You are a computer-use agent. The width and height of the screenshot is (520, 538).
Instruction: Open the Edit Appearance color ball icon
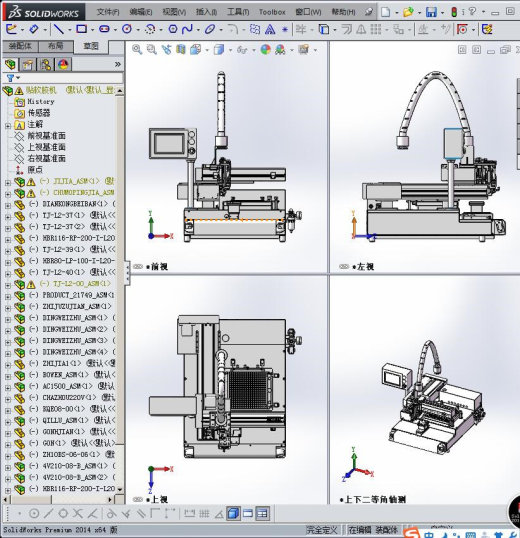click(265, 49)
